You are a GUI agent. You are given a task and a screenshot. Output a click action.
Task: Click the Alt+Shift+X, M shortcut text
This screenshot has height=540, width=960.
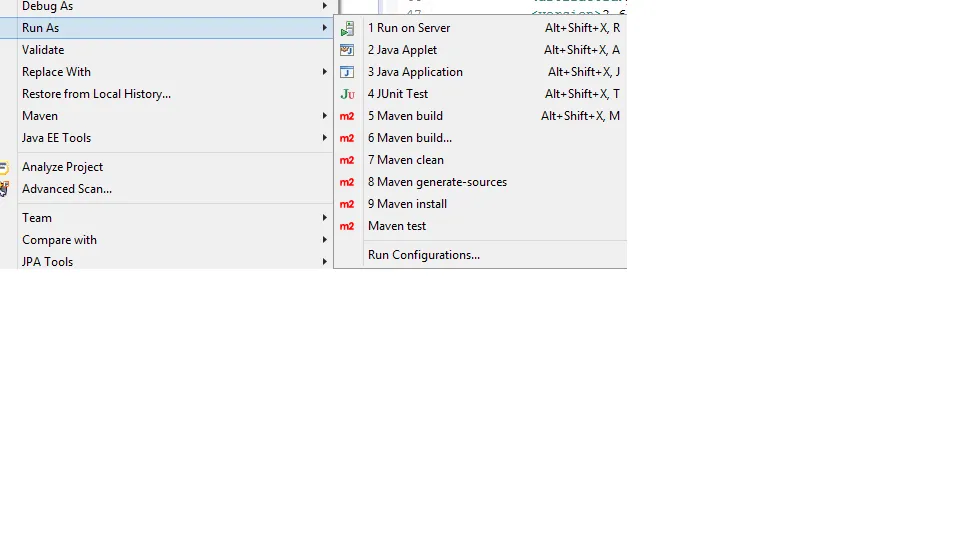coord(580,116)
